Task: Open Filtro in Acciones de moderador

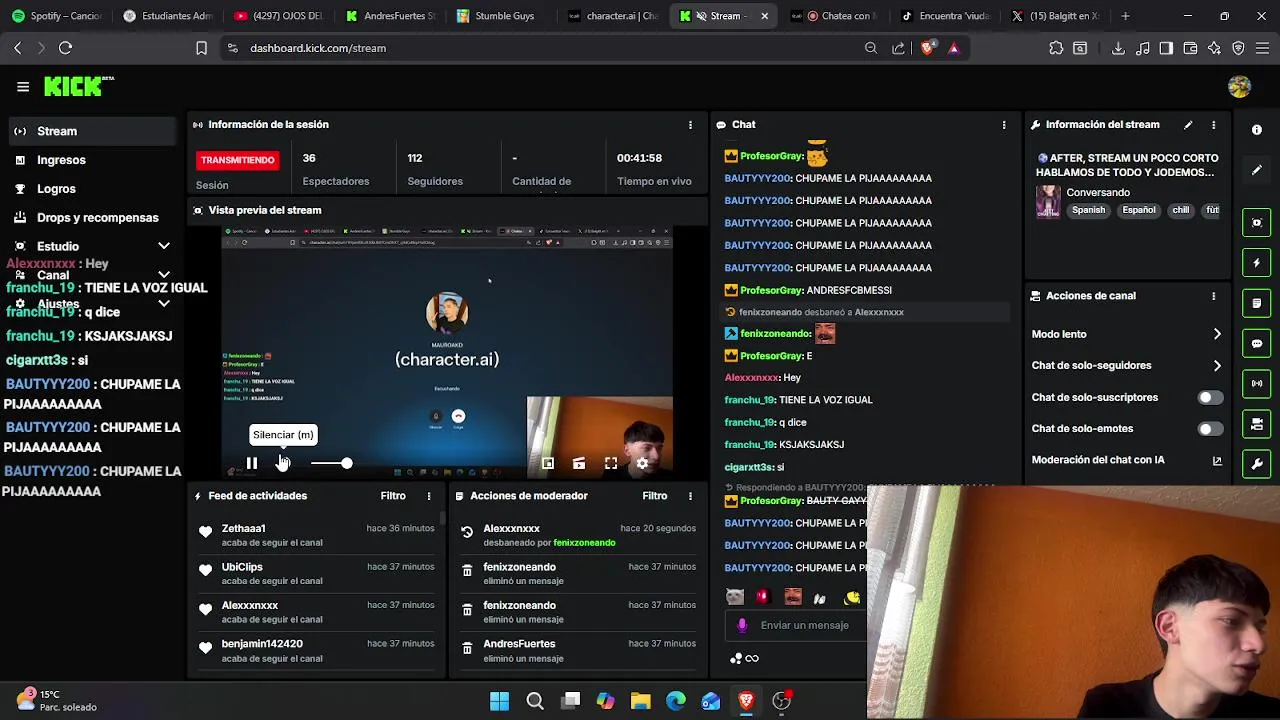Action: (x=655, y=496)
